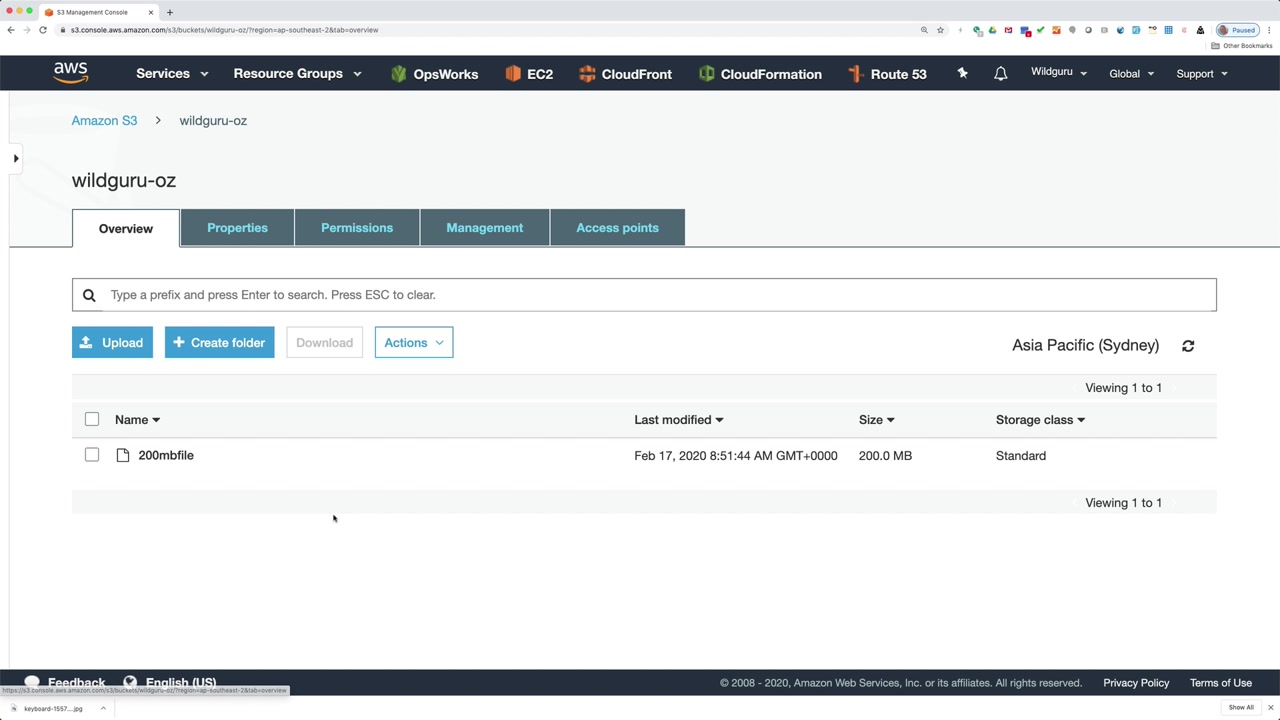Screen dimensions: 1280x720
Task: Go back with the browser back arrow
Action: 11,30
